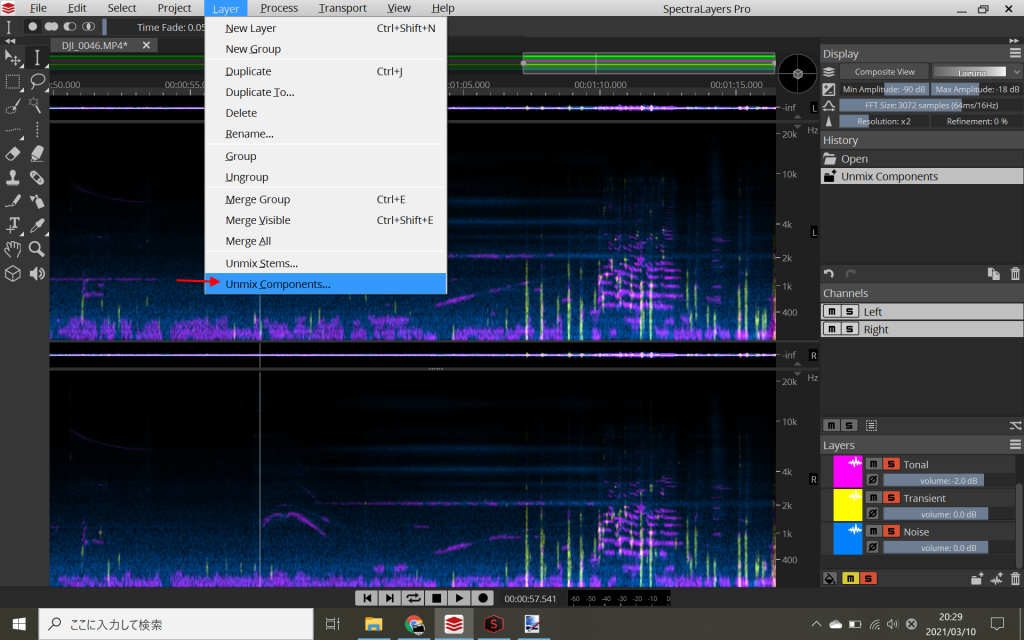Delete layer using Layers panel trash icon
This screenshot has height=640, width=1024.
point(1015,578)
